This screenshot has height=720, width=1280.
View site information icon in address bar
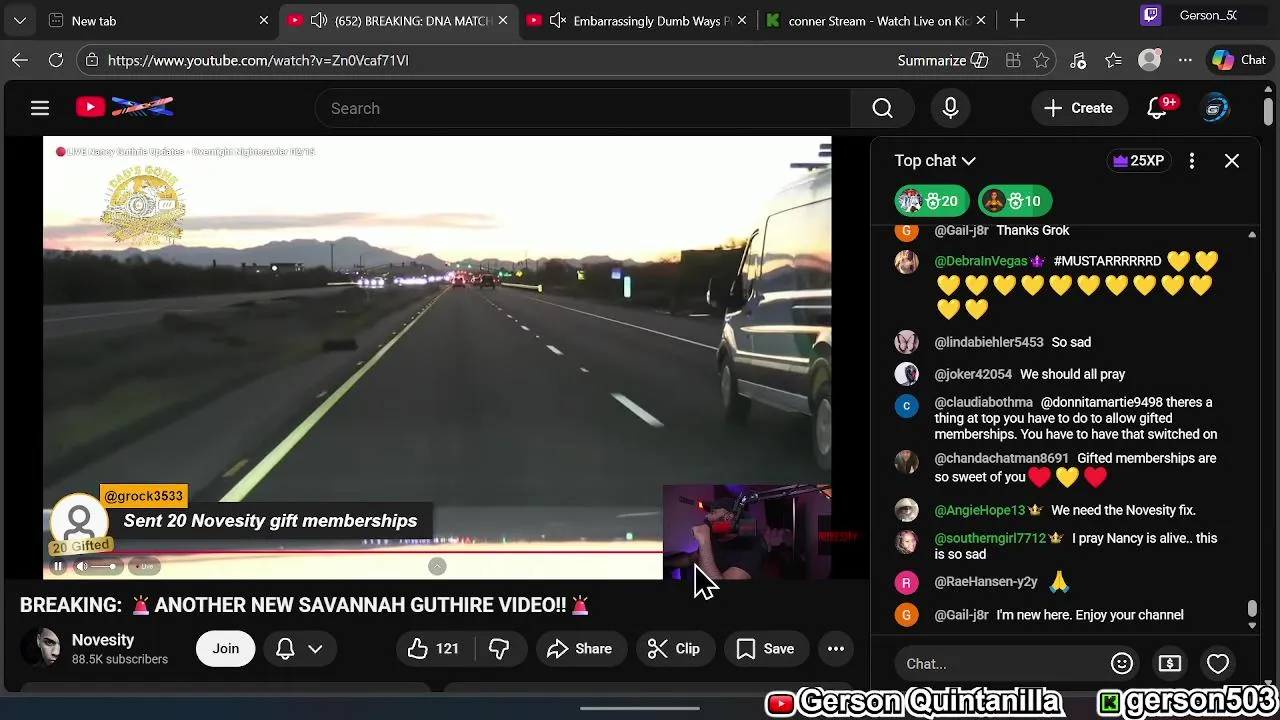pos(91,60)
